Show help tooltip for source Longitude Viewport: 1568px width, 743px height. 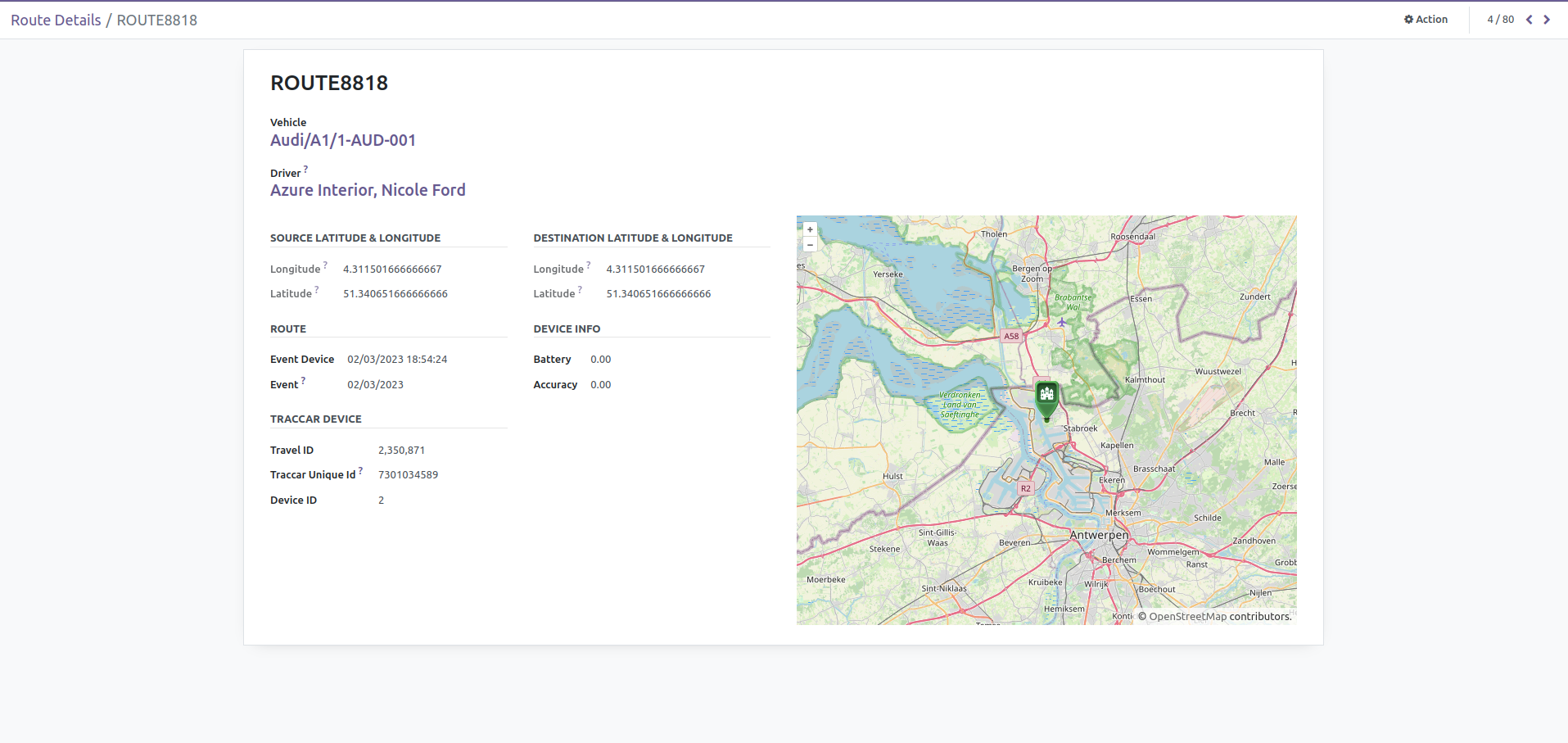tap(325, 265)
